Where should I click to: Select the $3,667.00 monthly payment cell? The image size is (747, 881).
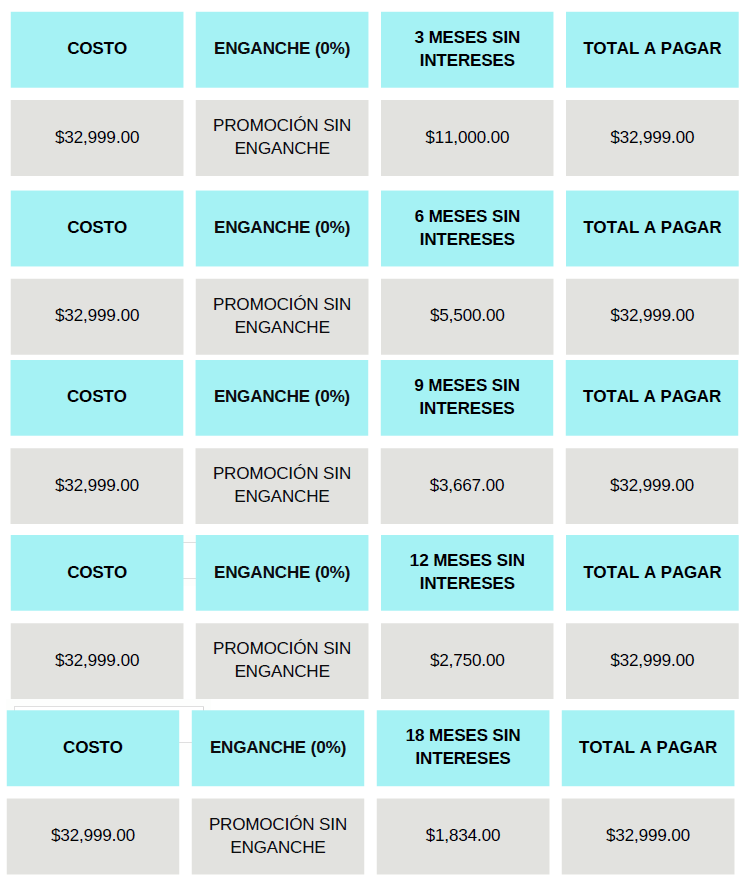[x=467, y=486]
